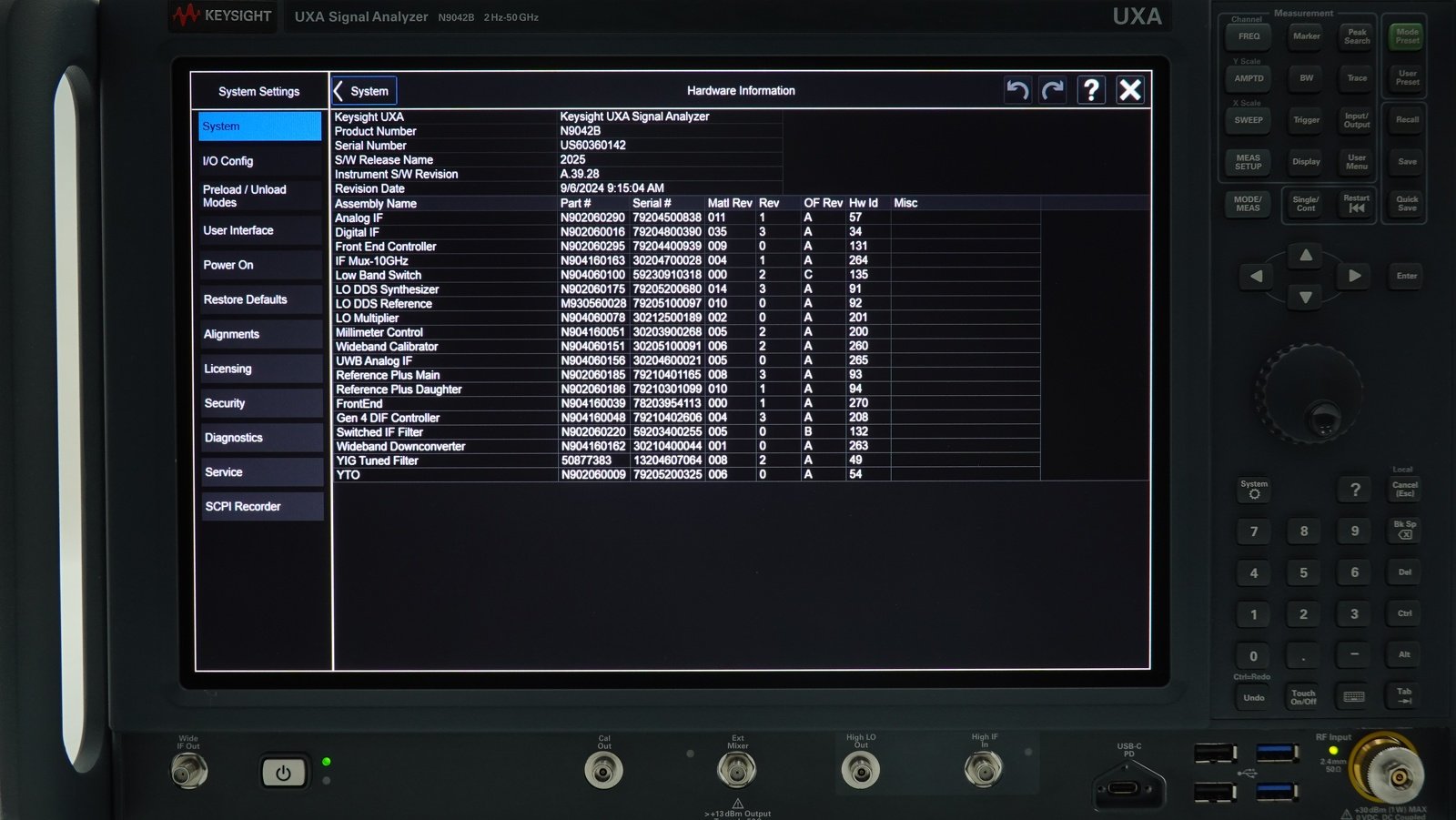Hit the green Mode Preset key
The image size is (1456, 820).
point(1407,36)
